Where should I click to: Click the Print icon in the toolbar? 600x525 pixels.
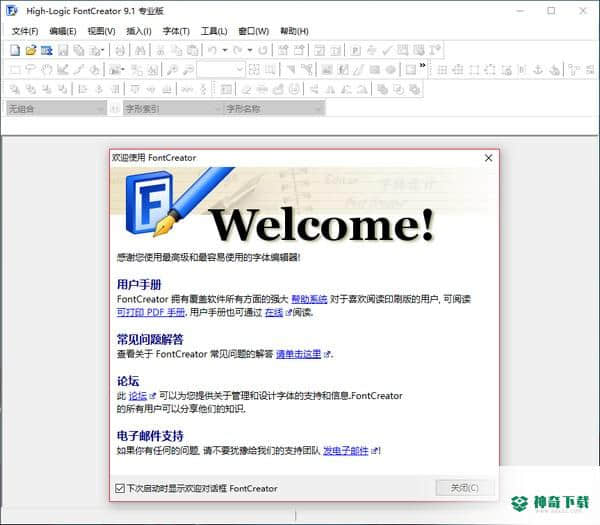pyautogui.click(x=120, y=50)
